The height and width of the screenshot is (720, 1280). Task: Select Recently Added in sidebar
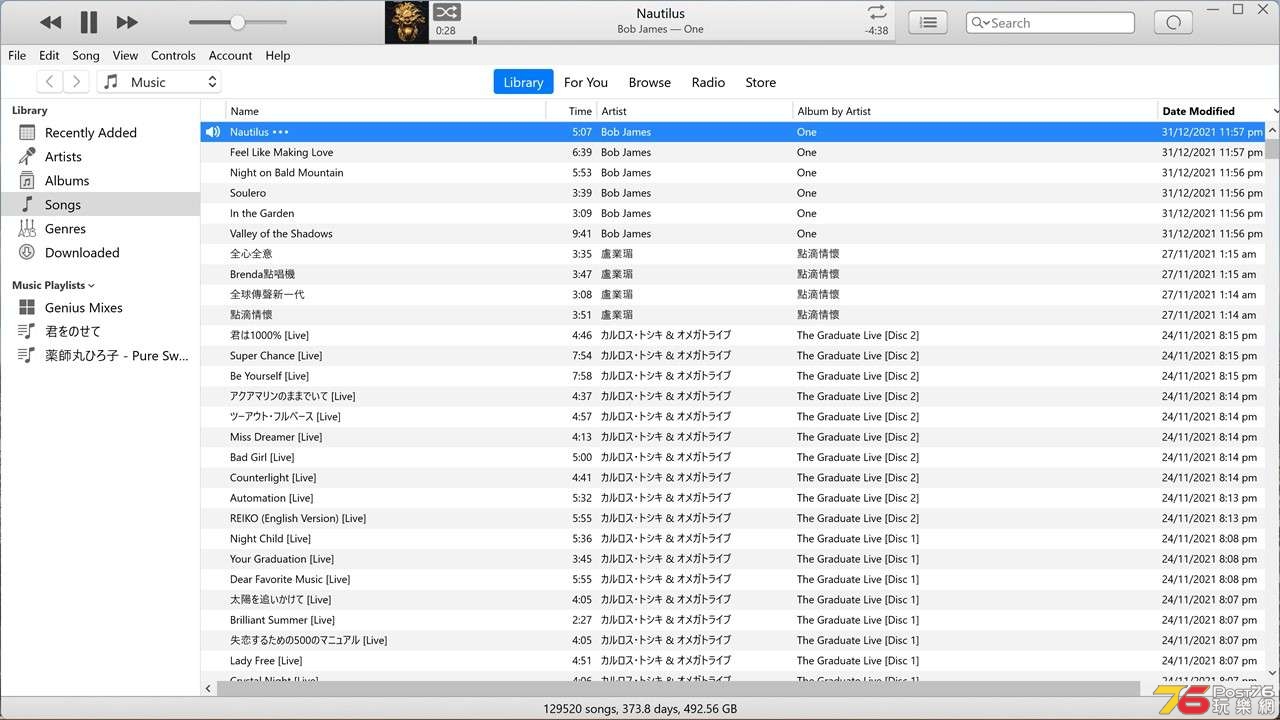click(100, 132)
